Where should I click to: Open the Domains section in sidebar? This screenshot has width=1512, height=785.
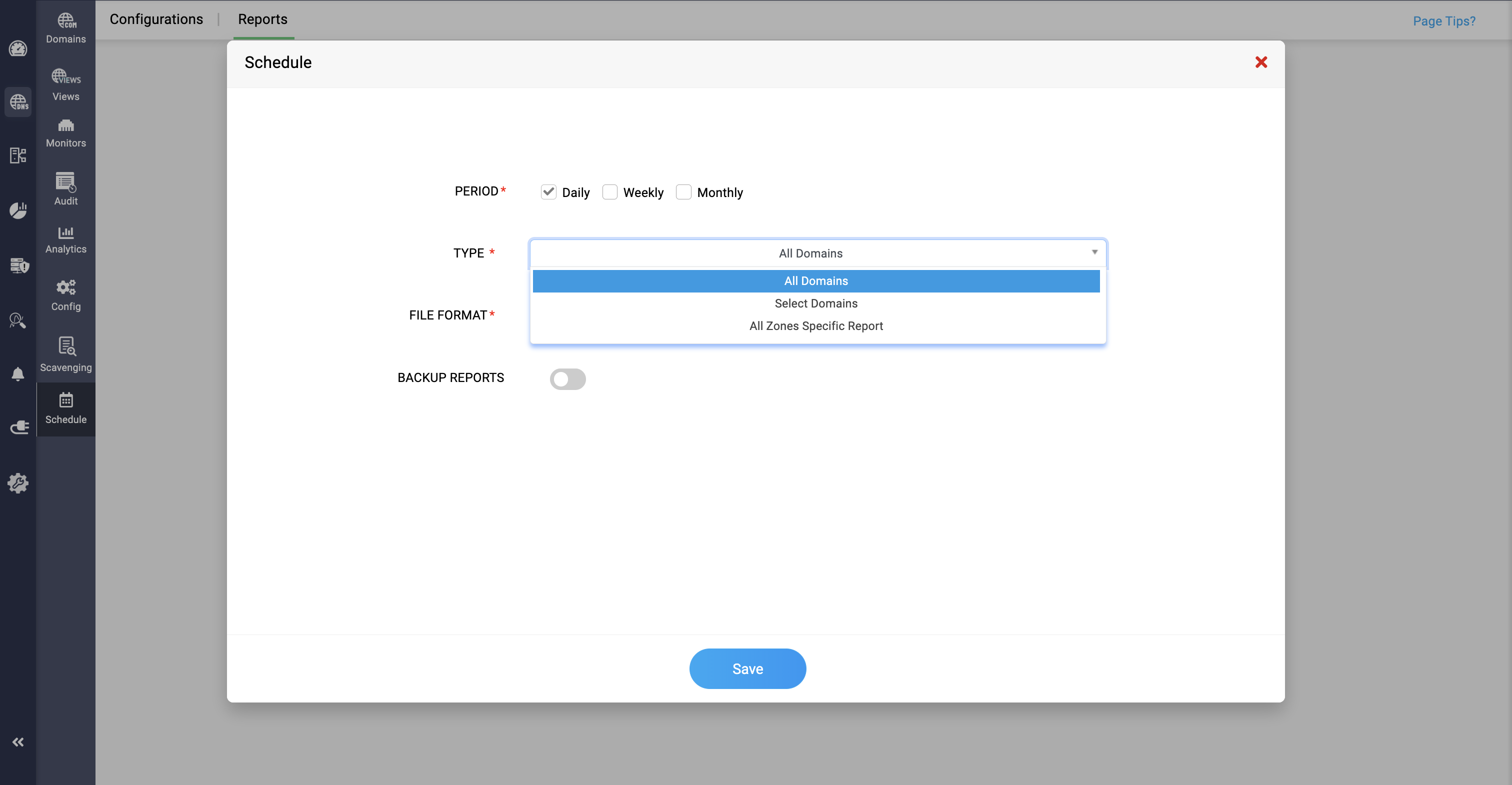[65, 28]
